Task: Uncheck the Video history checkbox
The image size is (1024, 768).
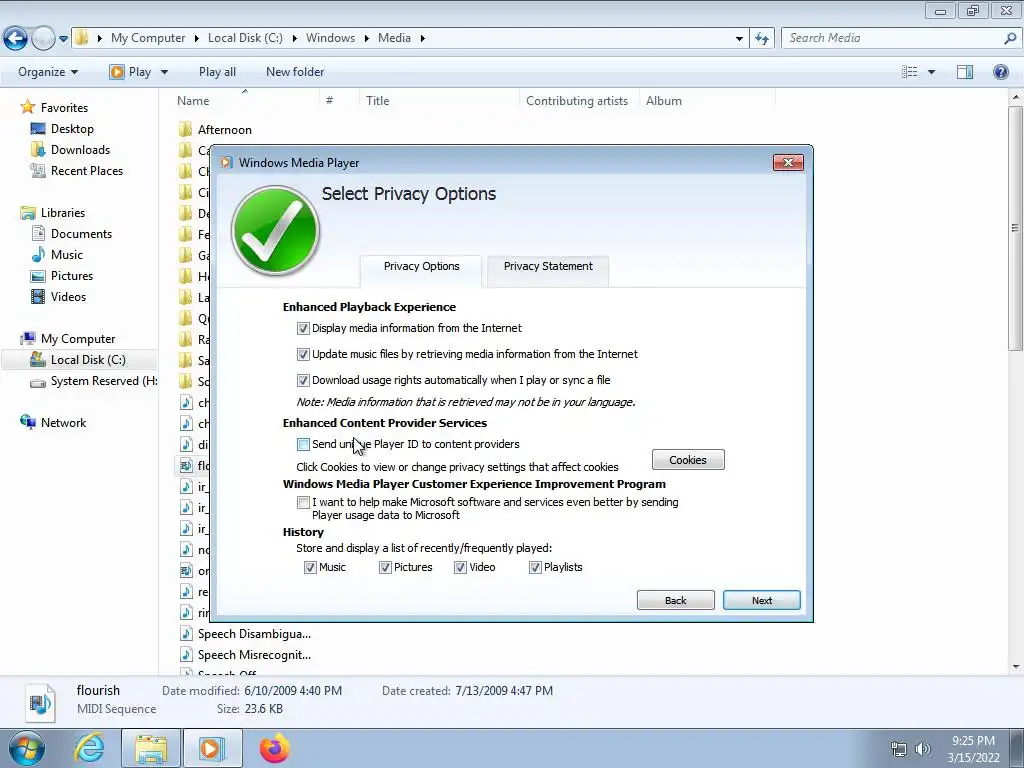Action: click(x=460, y=568)
